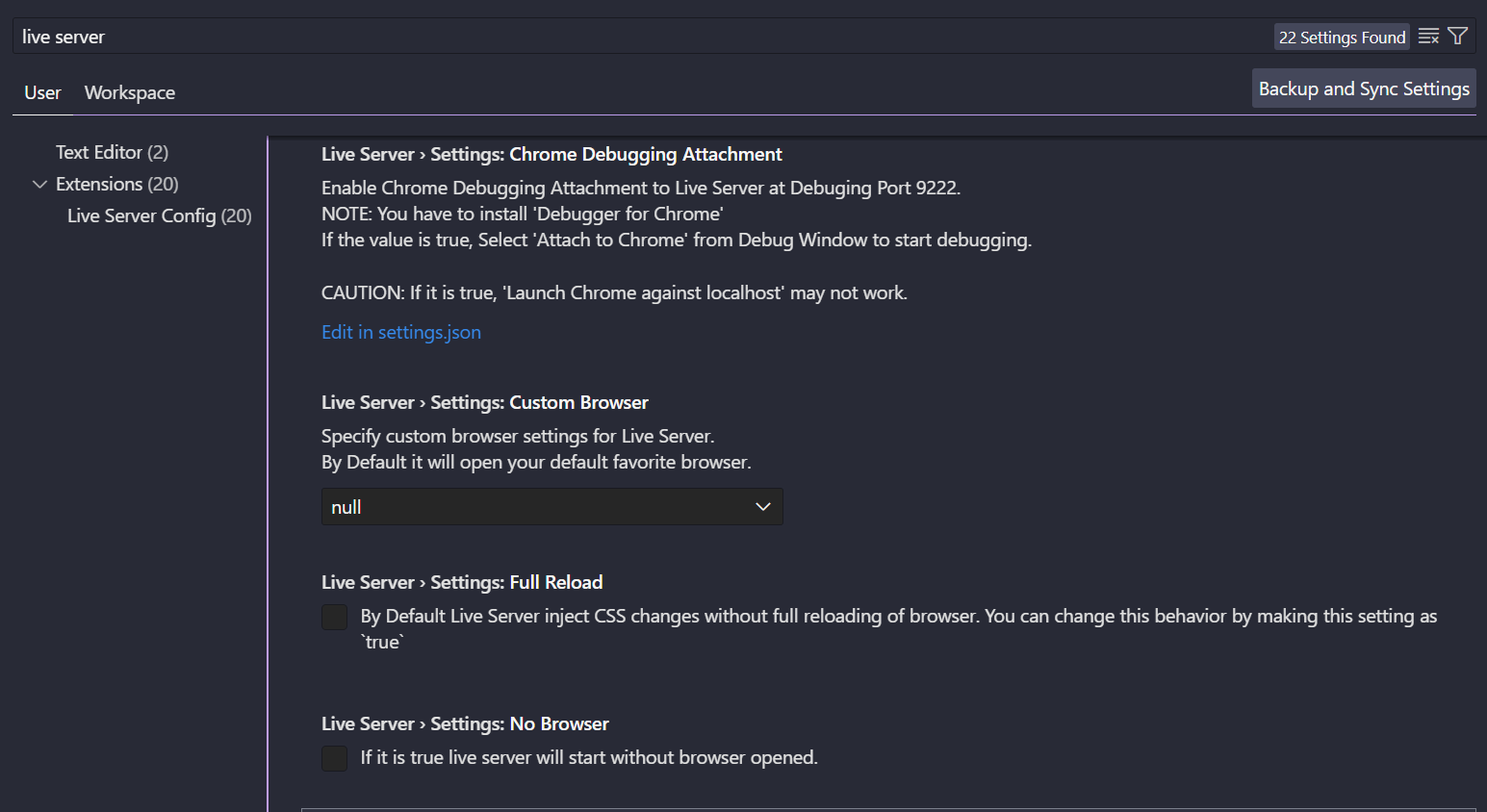This screenshot has width=1487, height=812.
Task: Clear settings search input icon
Action: point(1428,37)
